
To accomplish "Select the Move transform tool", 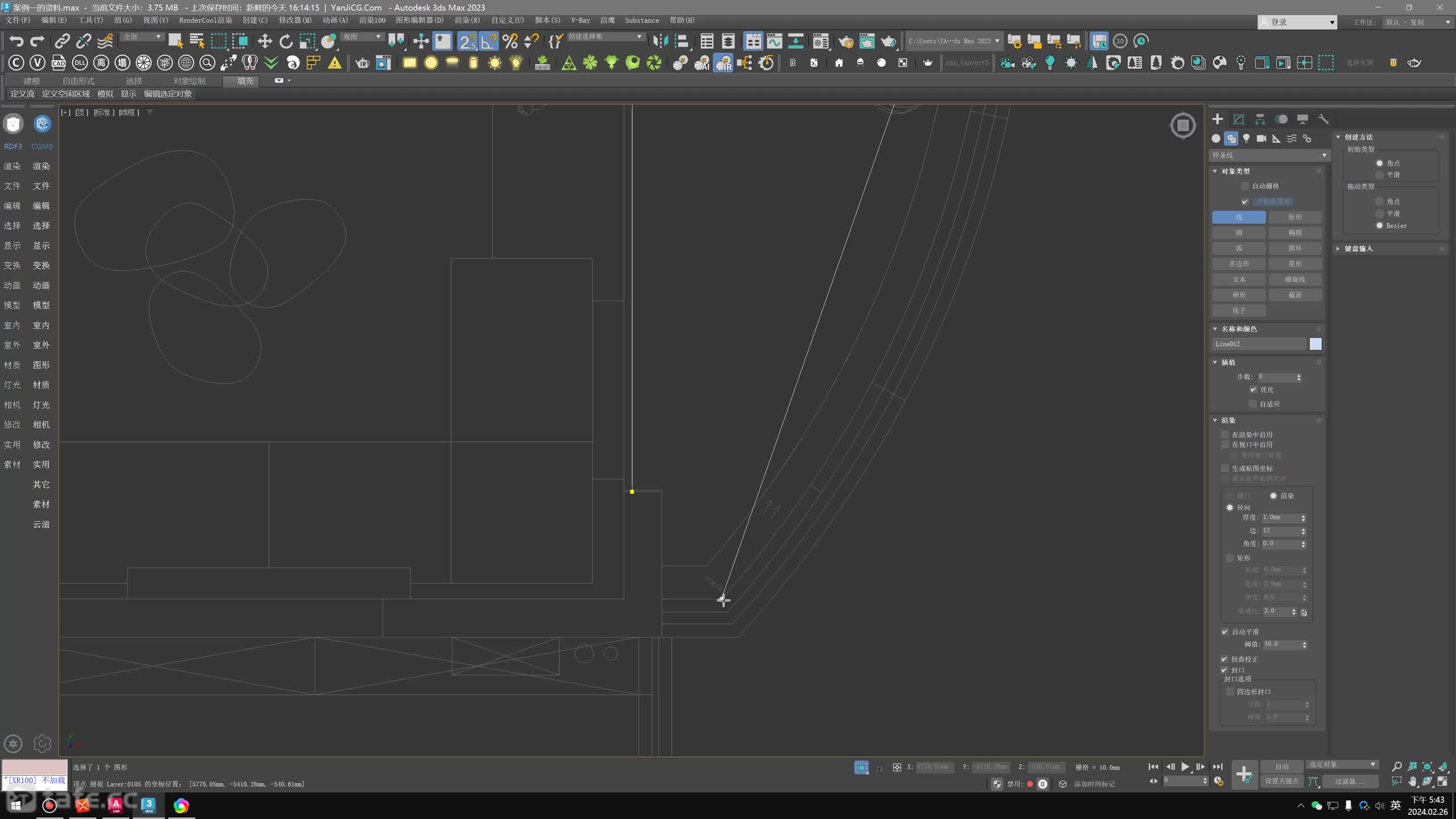I will point(264,41).
